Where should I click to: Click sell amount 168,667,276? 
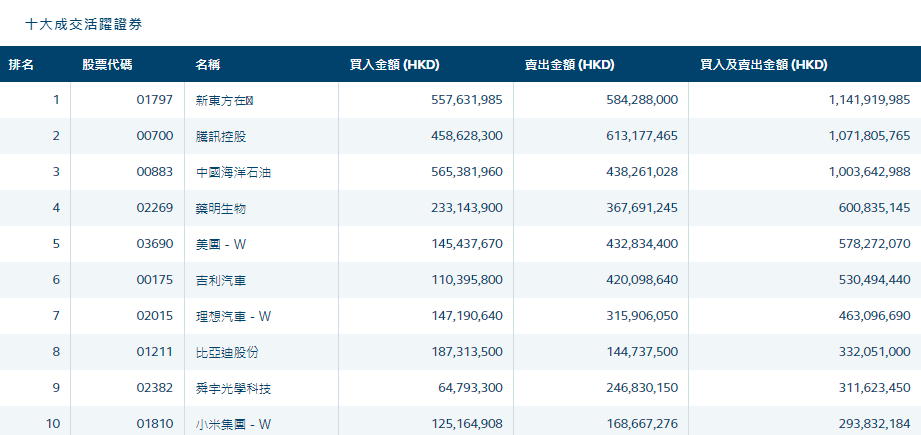(642, 424)
